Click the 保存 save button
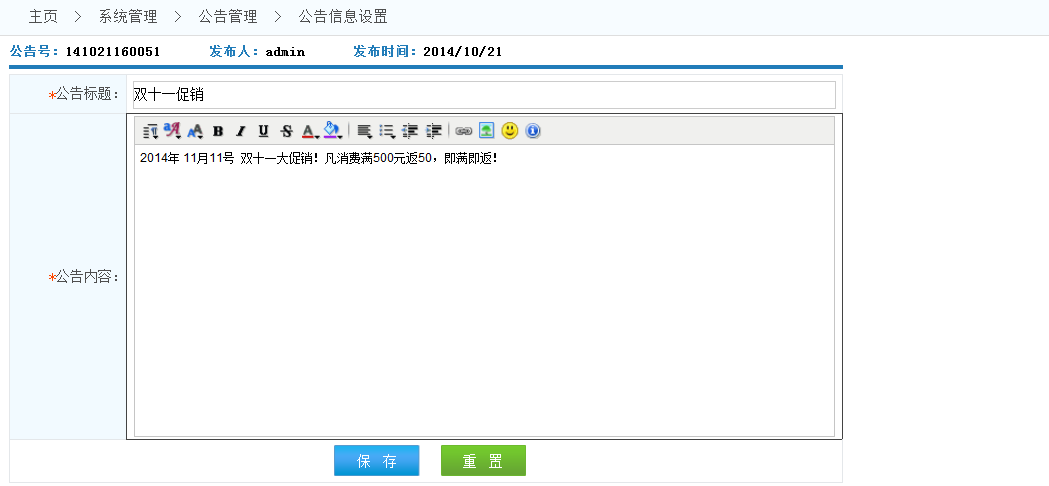 point(377,461)
